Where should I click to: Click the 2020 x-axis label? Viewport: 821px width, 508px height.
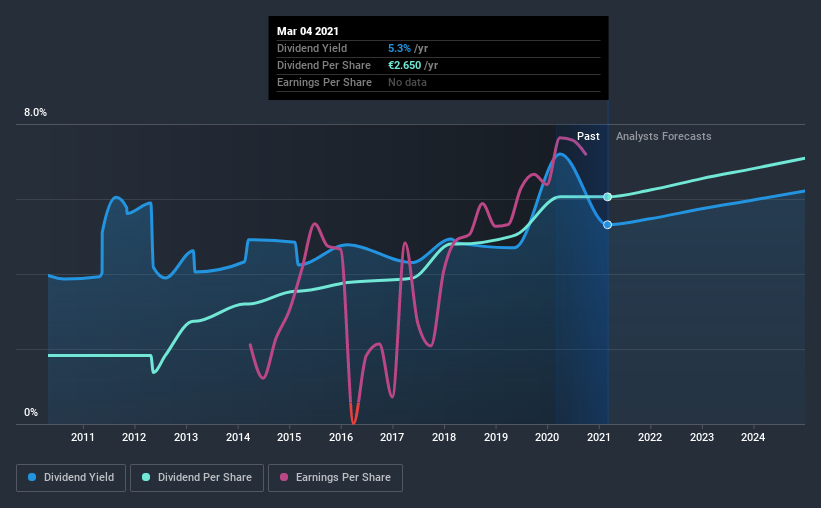(x=547, y=437)
